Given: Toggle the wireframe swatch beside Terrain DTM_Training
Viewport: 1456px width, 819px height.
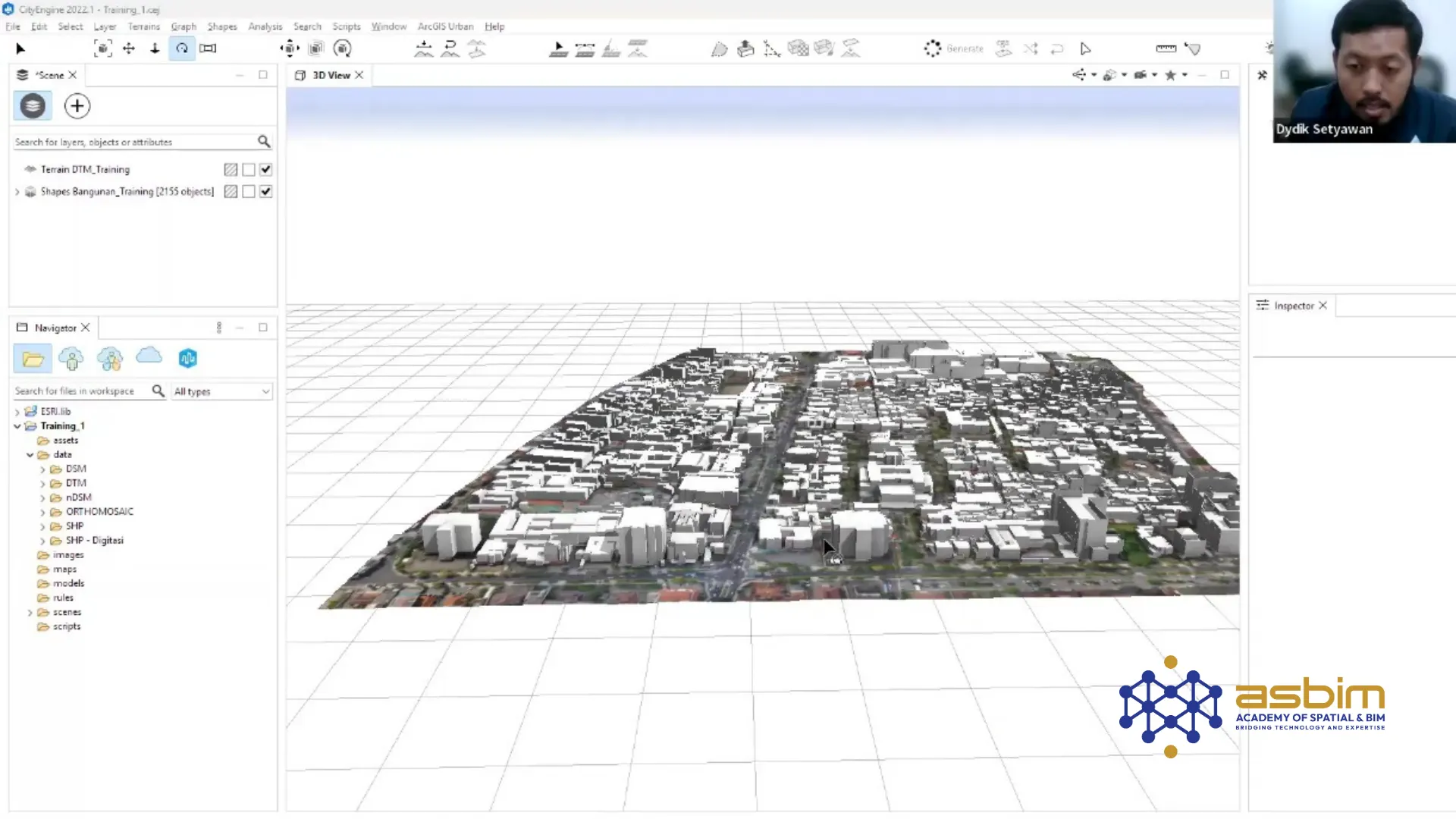Looking at the screenshot, I should tap(231, 169).
